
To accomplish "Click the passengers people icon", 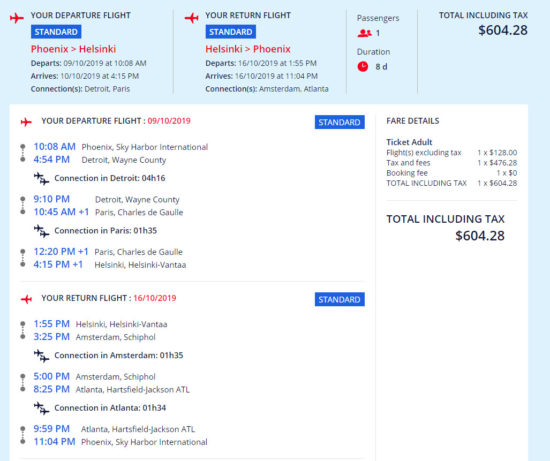I will click(364, 33).
